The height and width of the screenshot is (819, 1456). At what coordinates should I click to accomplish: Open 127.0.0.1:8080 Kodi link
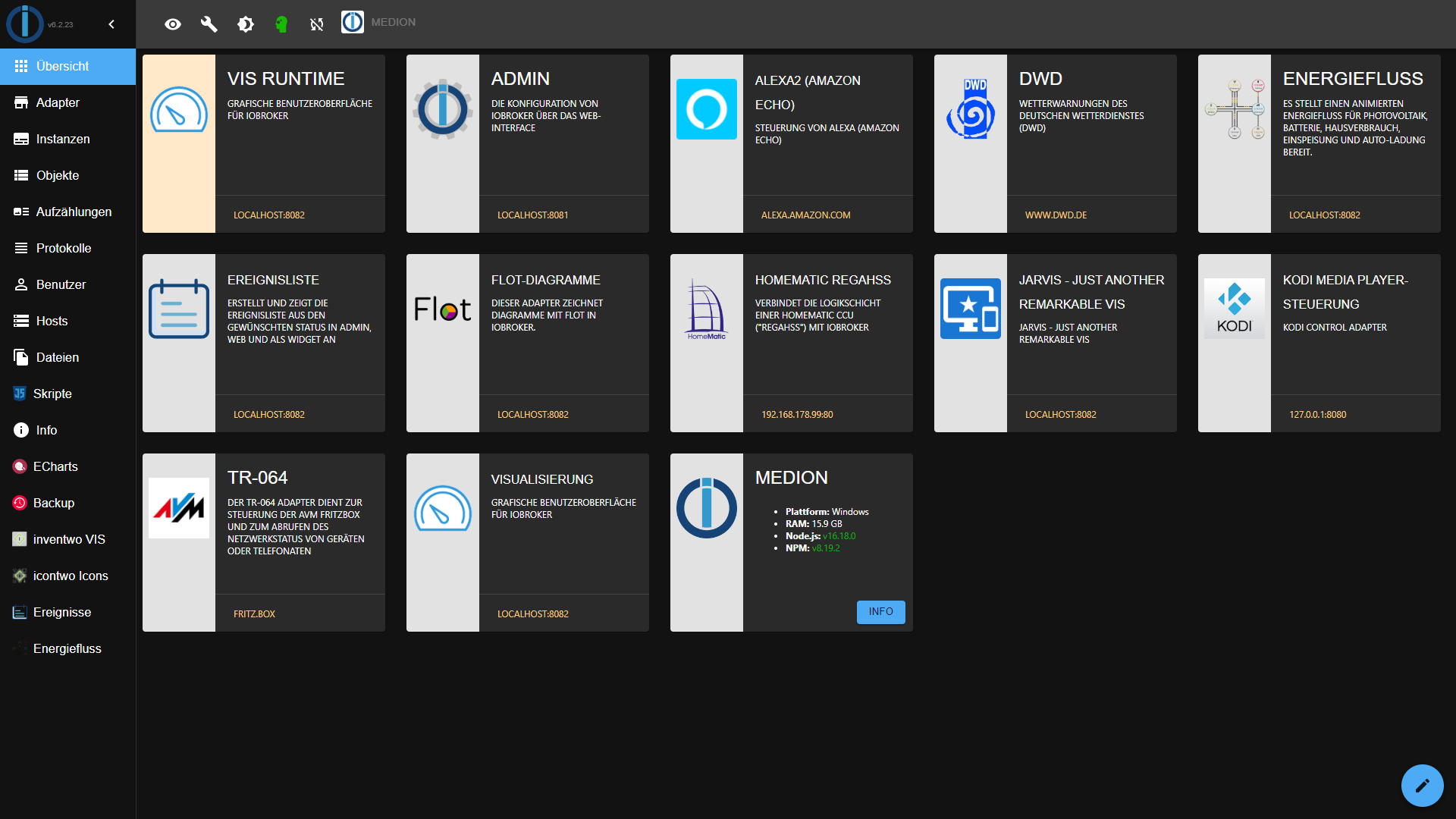[1318, 415]
